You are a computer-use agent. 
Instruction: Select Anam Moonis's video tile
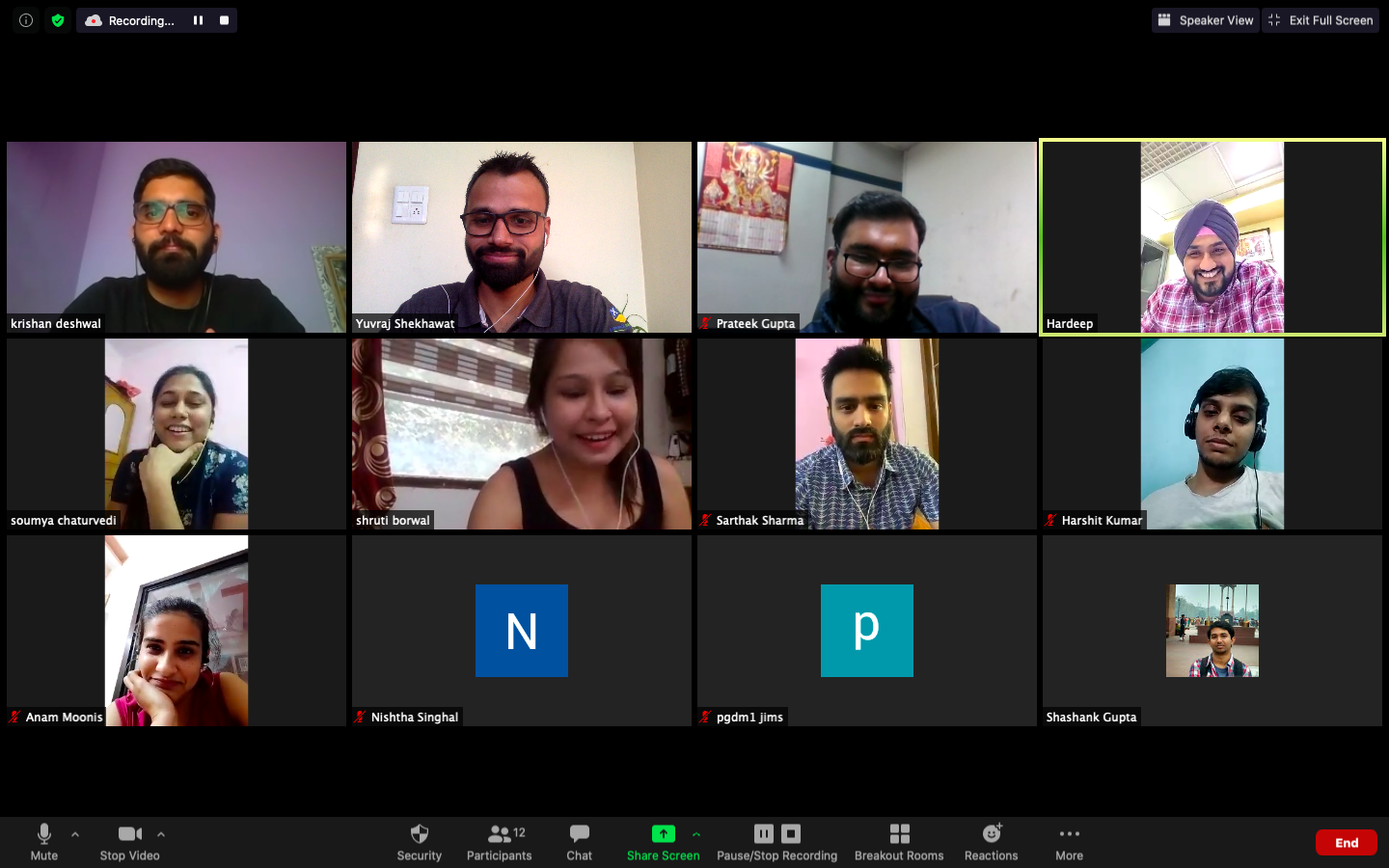pyautogui.click(x=177, y=631)
